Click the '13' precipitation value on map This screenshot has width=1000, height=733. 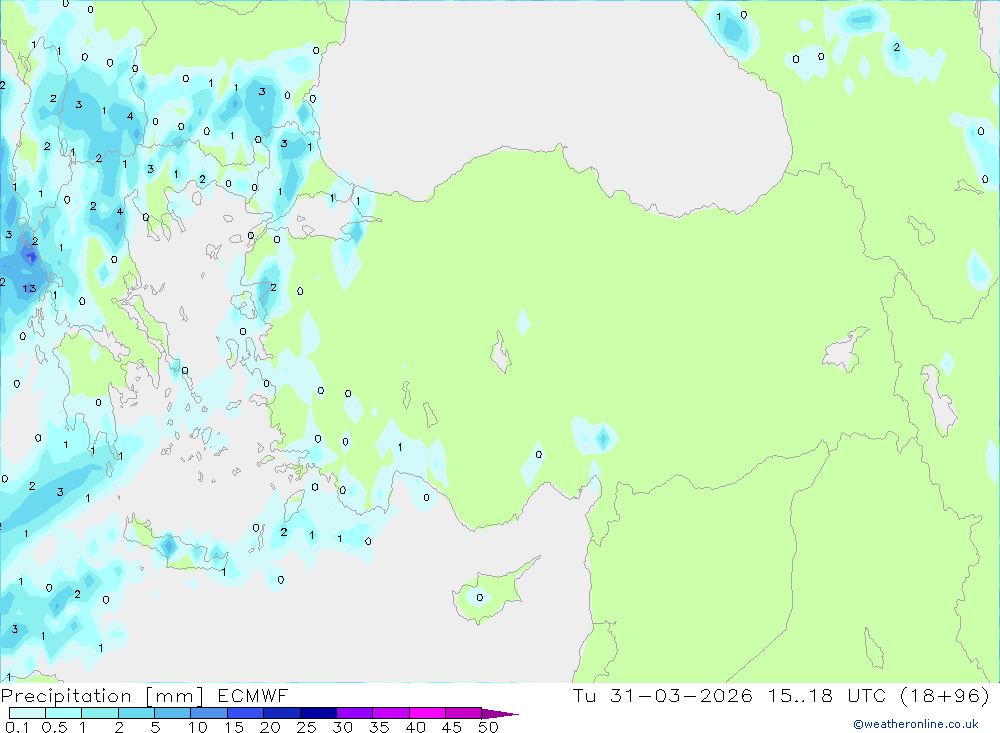coord(29,288)
